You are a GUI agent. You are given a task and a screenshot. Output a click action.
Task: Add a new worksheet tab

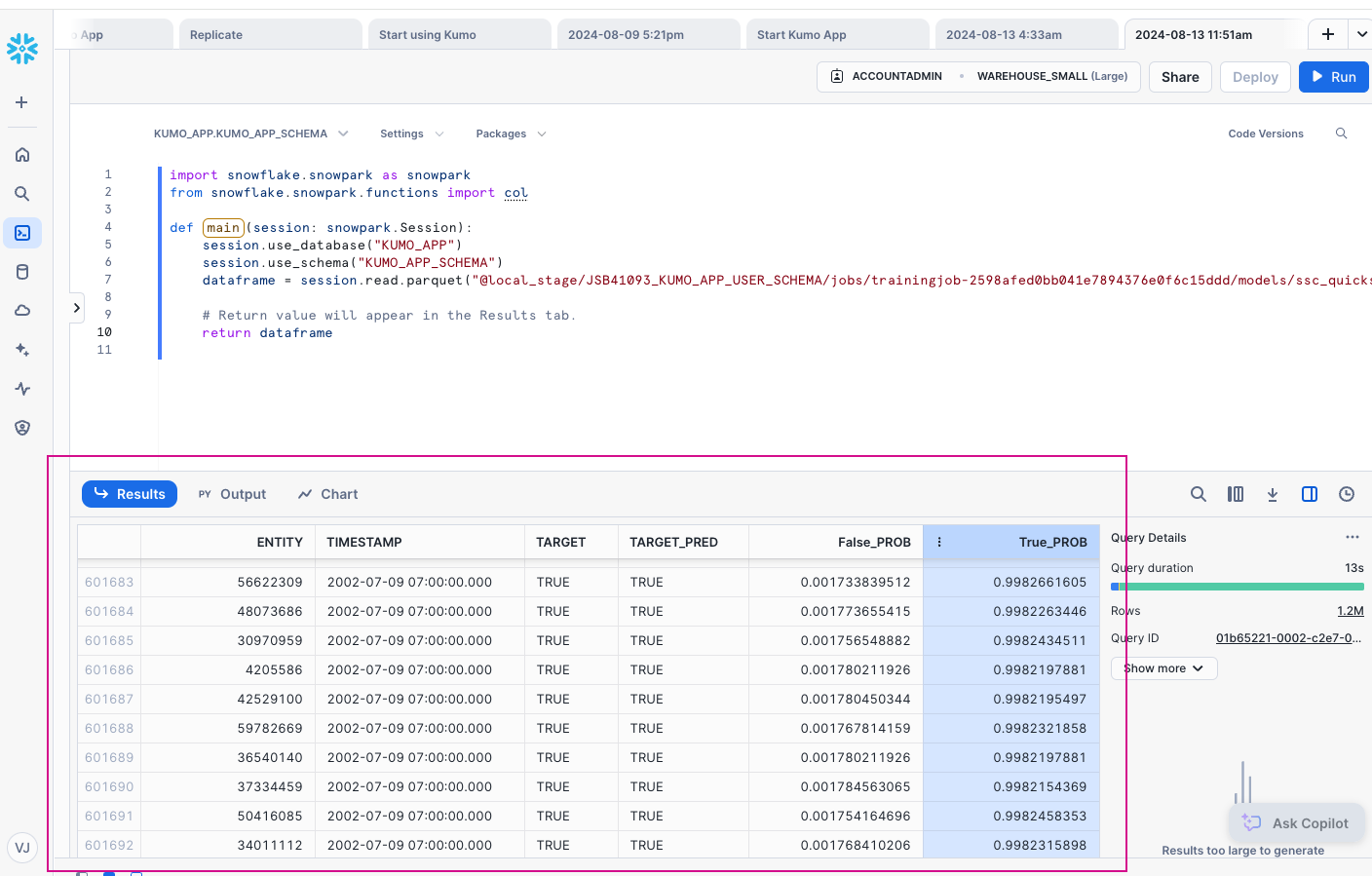point(1328,34)
